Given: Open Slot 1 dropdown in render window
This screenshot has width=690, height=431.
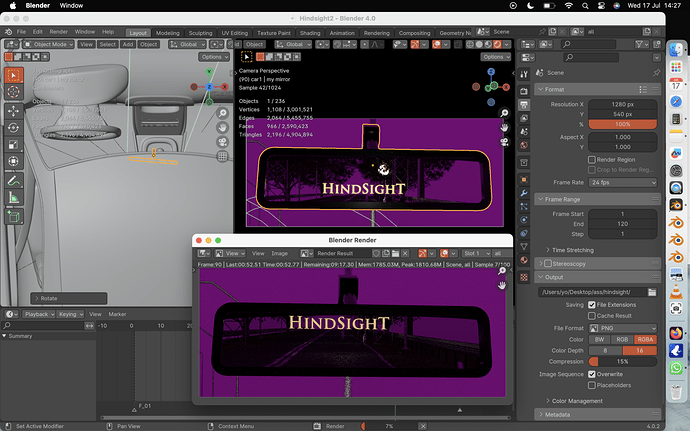Looking at the screenshot, I should 476,253.
